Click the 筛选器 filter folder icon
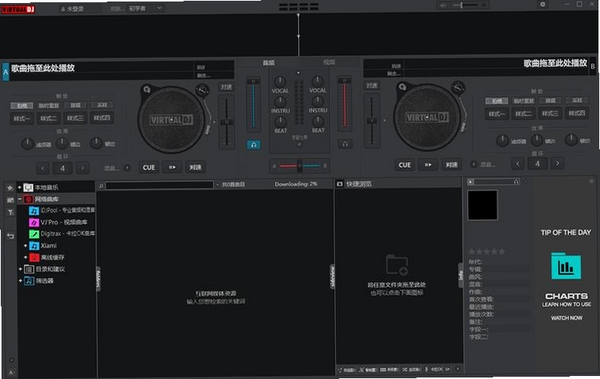 click(x=29, y=281)
